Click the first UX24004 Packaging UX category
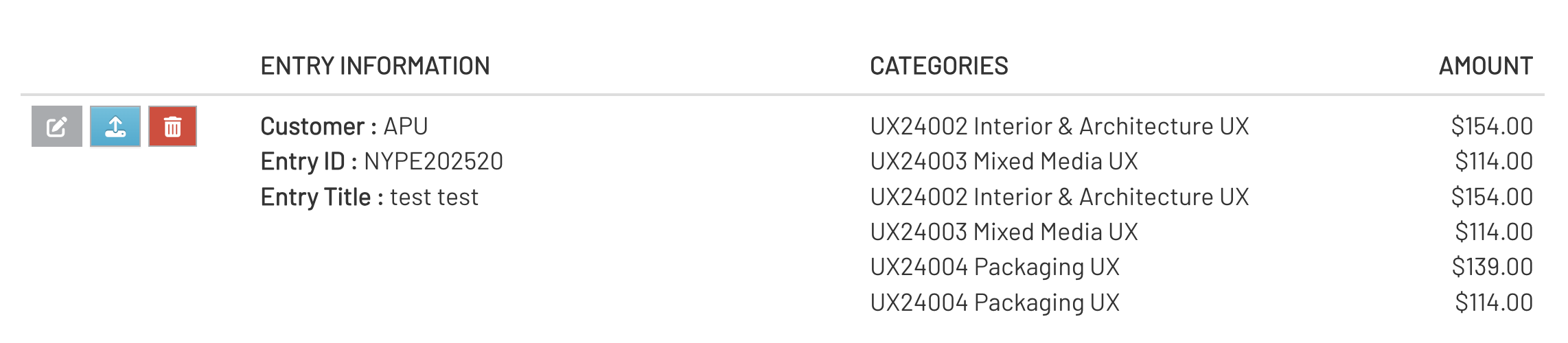This screenshot has height=343, width=1568. pos(995,267)
